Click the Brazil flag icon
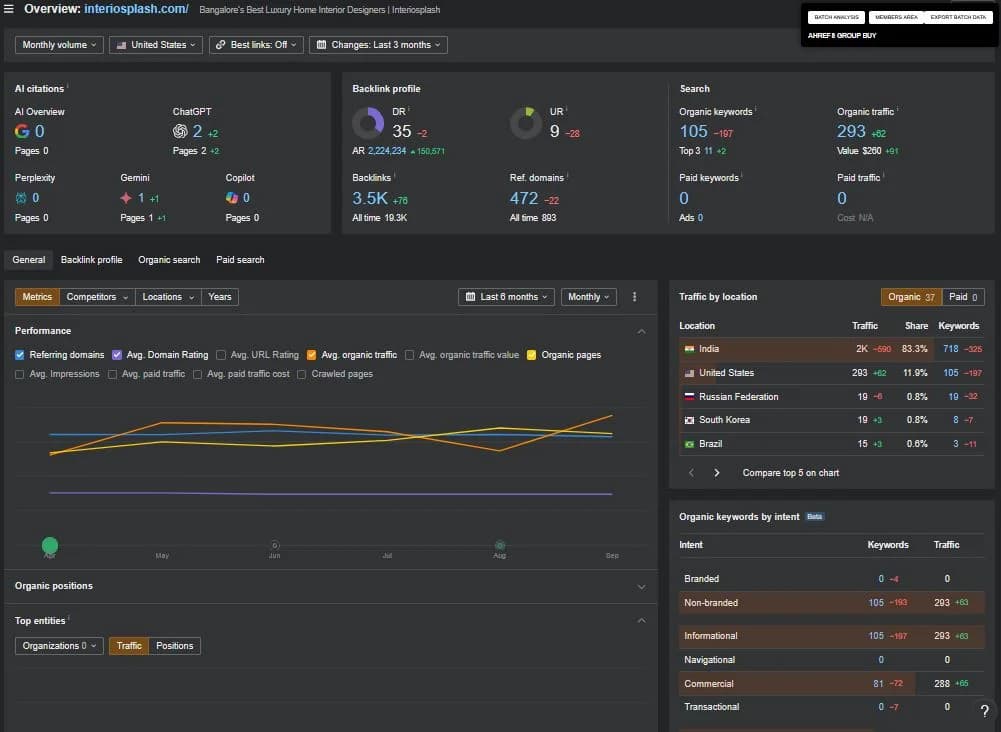This screenshot has height=732, width=1001. pyautogui.click(x=689, y=444)
